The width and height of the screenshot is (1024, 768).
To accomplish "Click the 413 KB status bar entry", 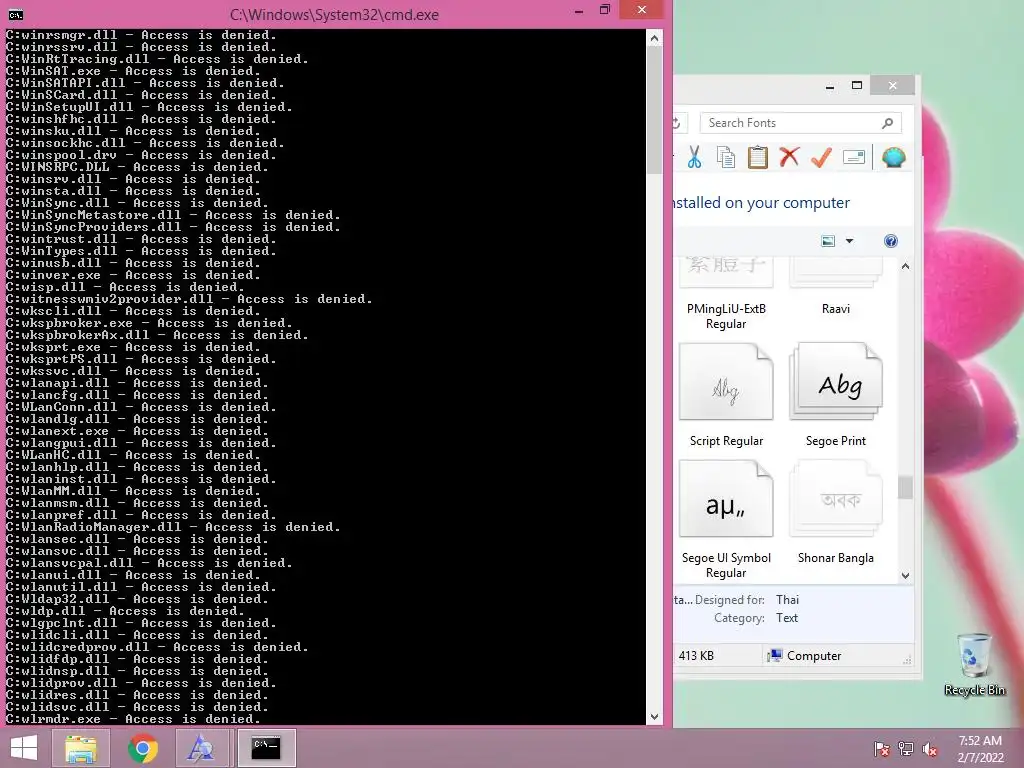I will coord(696,656).
